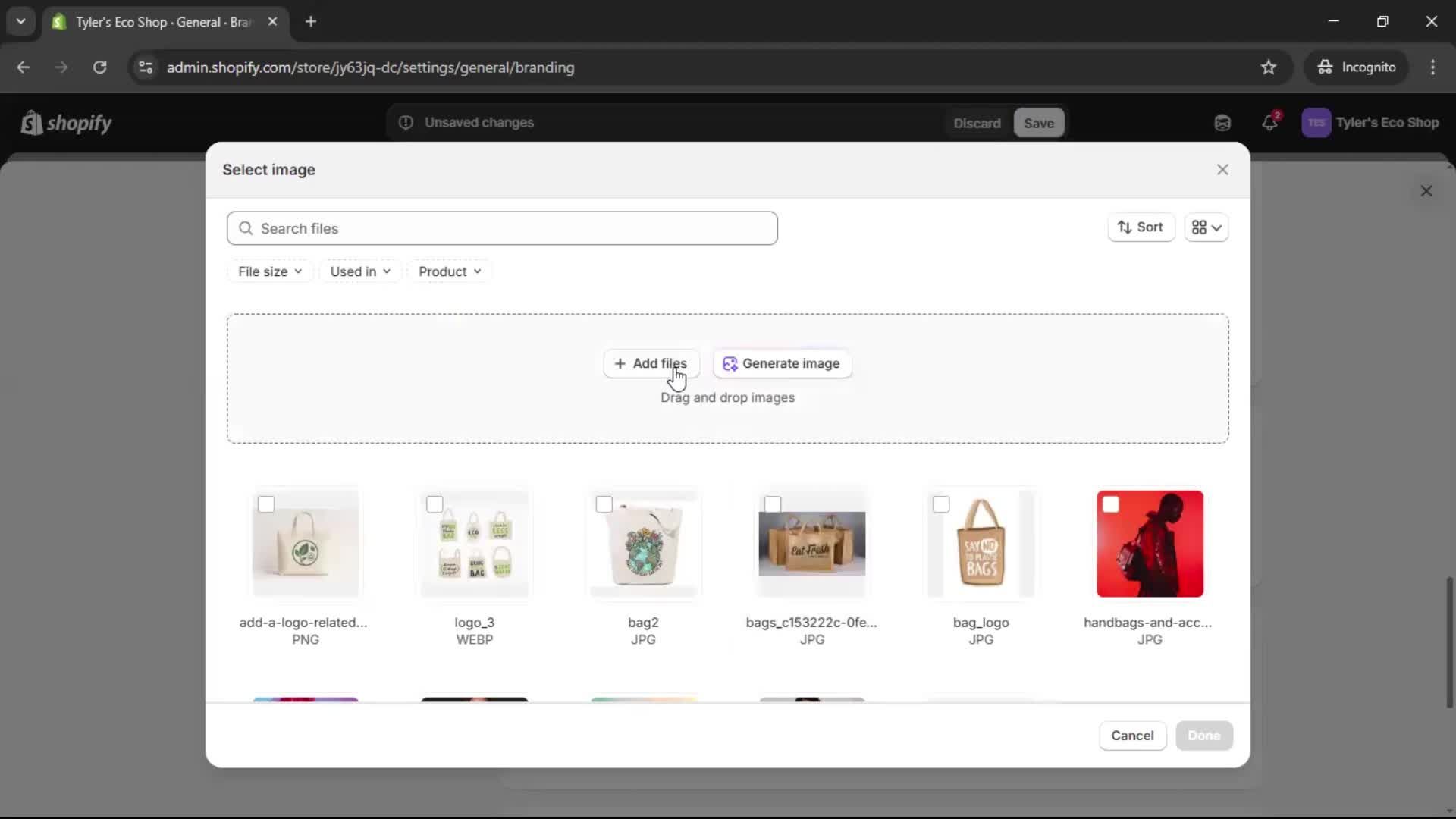Open the Used in filter dropdown
The width and height of the screenshot is (1456, 819).
coord(359,271)
